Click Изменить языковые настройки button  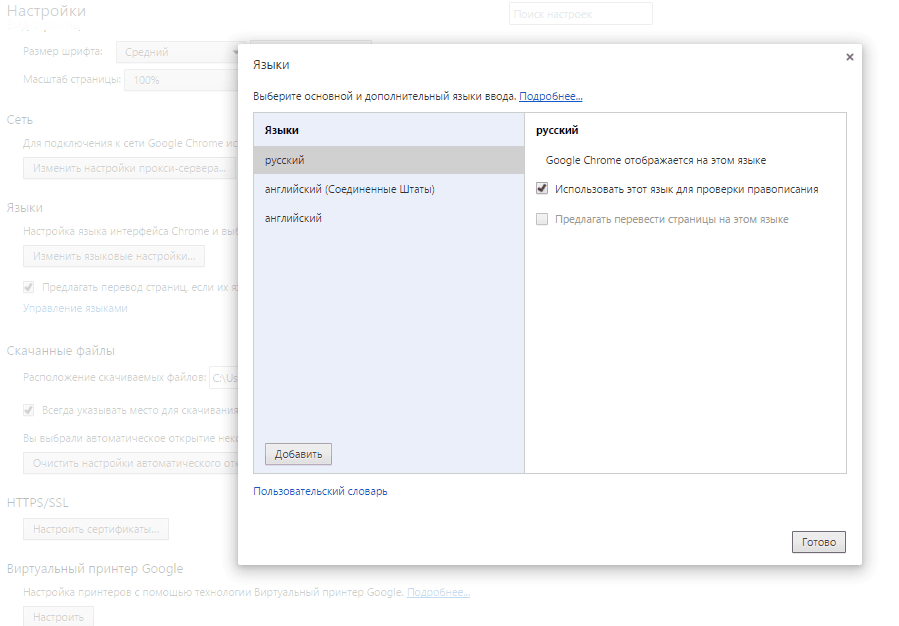pos(114,256)
